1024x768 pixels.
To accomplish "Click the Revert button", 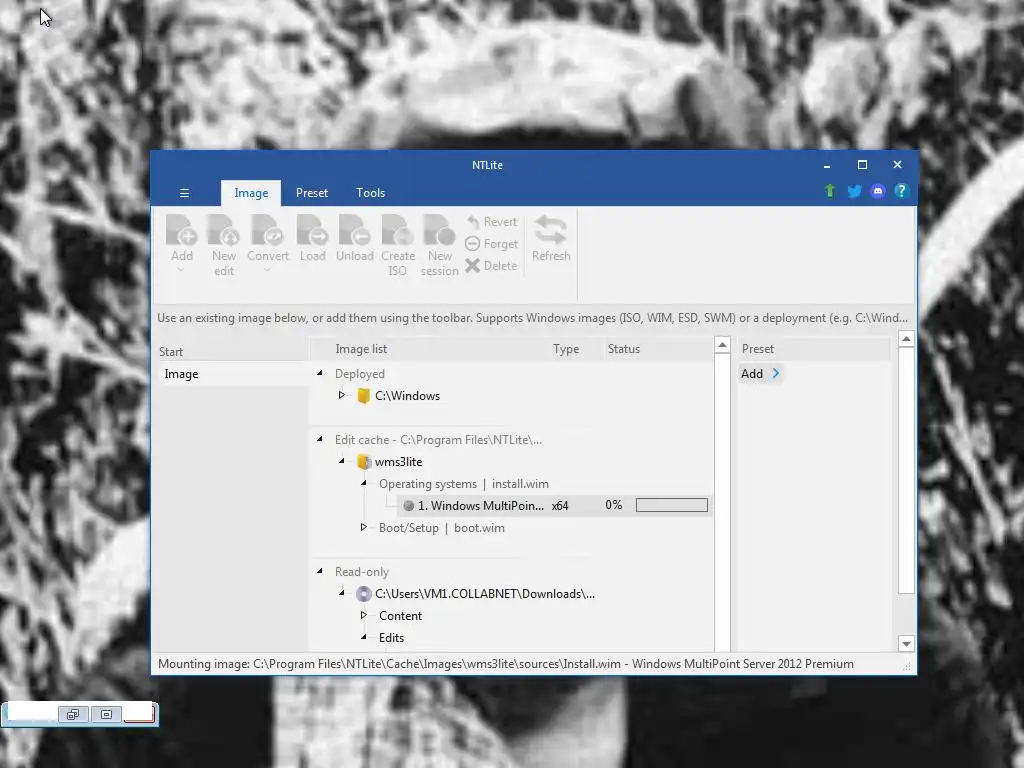I will click(x=492, y=222).
